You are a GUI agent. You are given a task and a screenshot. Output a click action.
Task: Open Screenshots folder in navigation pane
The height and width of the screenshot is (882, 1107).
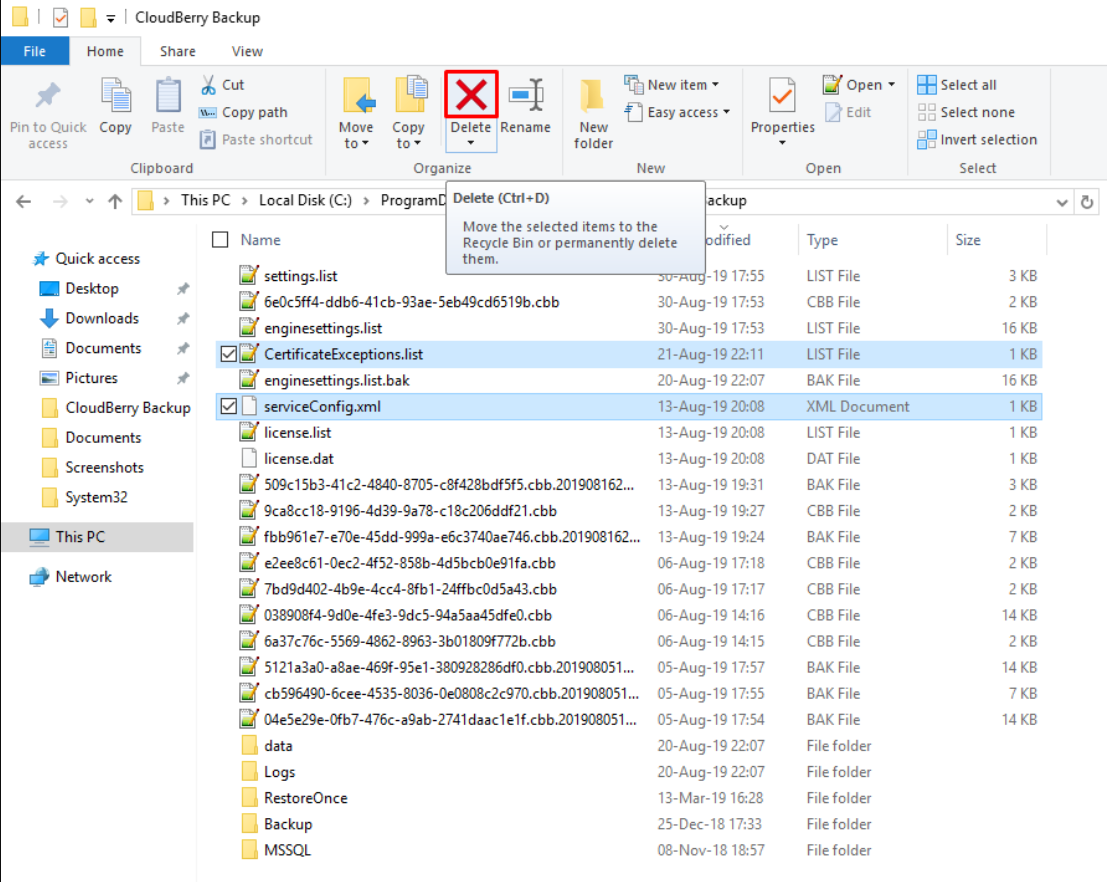tap(104, 467)
